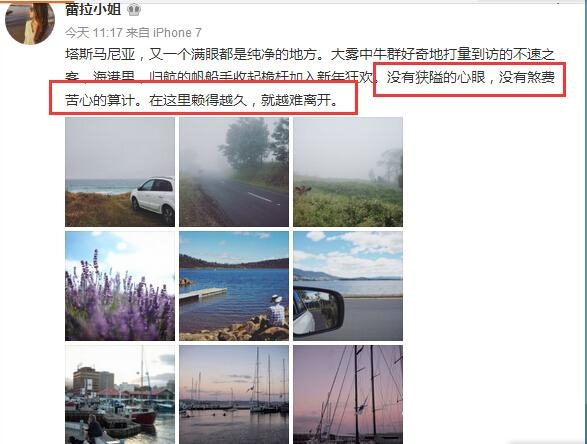
Task: Open the sunset marina sailboats photo
Action: (234, 395)
